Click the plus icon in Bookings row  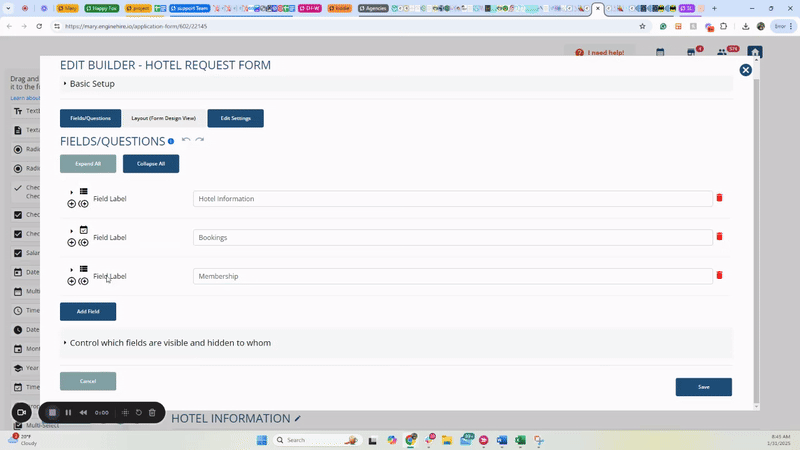pyautogui.click(x=71, y=242)
